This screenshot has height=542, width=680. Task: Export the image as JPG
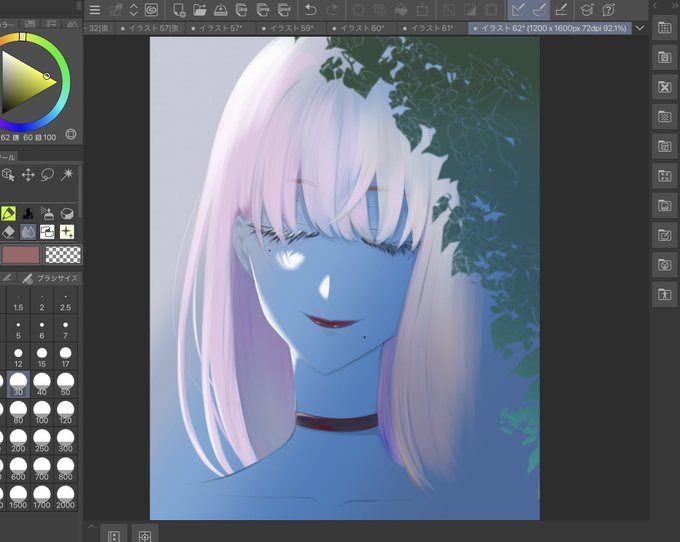coord(242,10)
